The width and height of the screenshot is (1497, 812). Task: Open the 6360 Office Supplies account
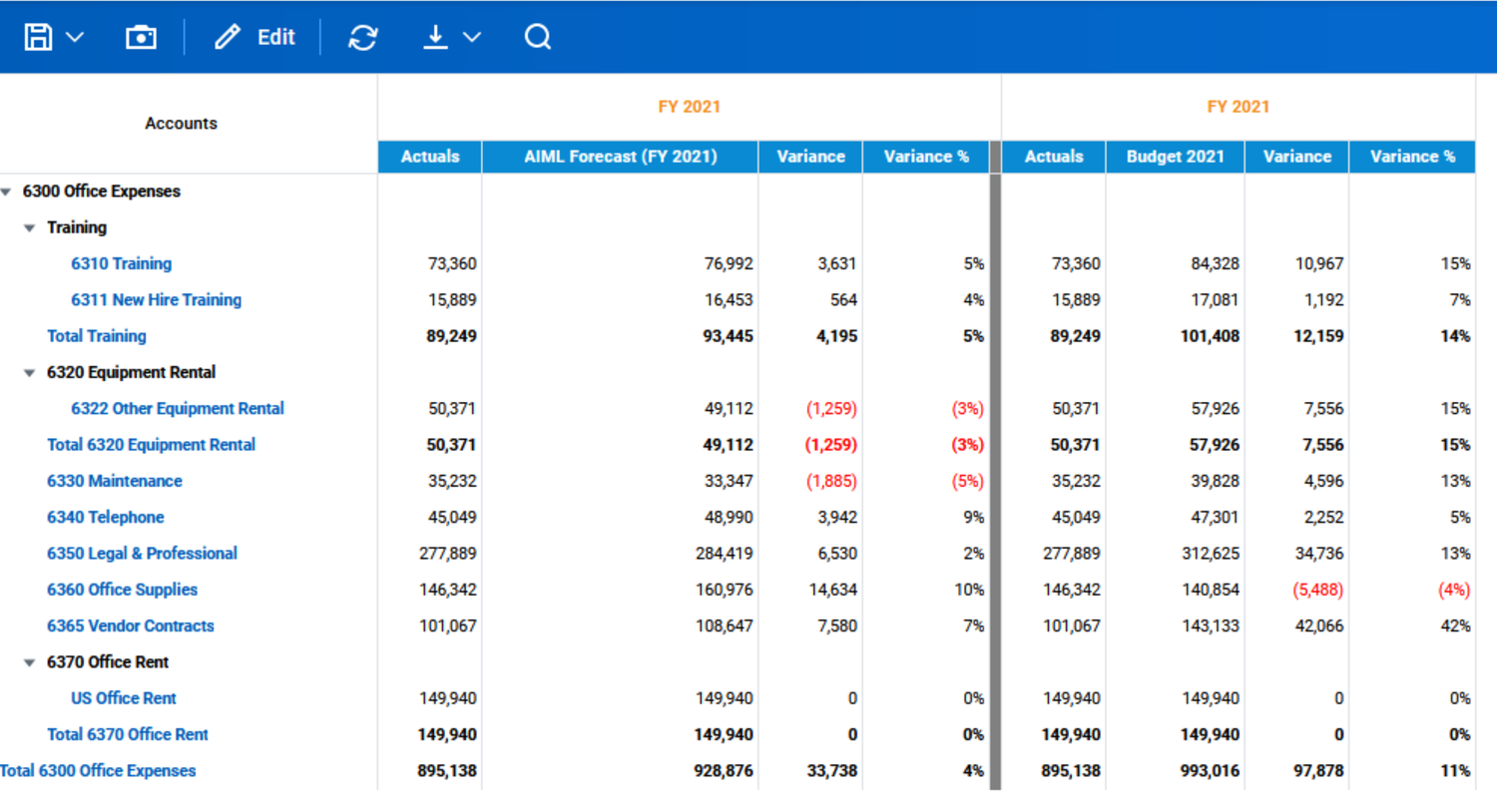(x=122, y=590)
